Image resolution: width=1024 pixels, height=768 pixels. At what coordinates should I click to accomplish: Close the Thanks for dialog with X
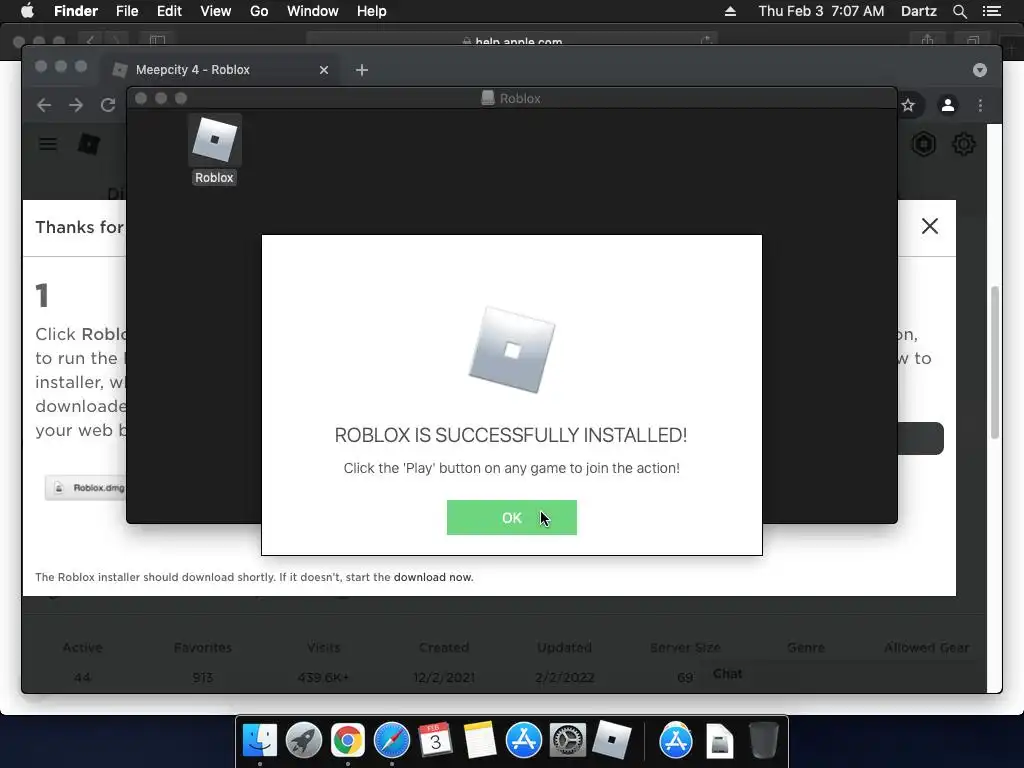[x=929, y=226]
